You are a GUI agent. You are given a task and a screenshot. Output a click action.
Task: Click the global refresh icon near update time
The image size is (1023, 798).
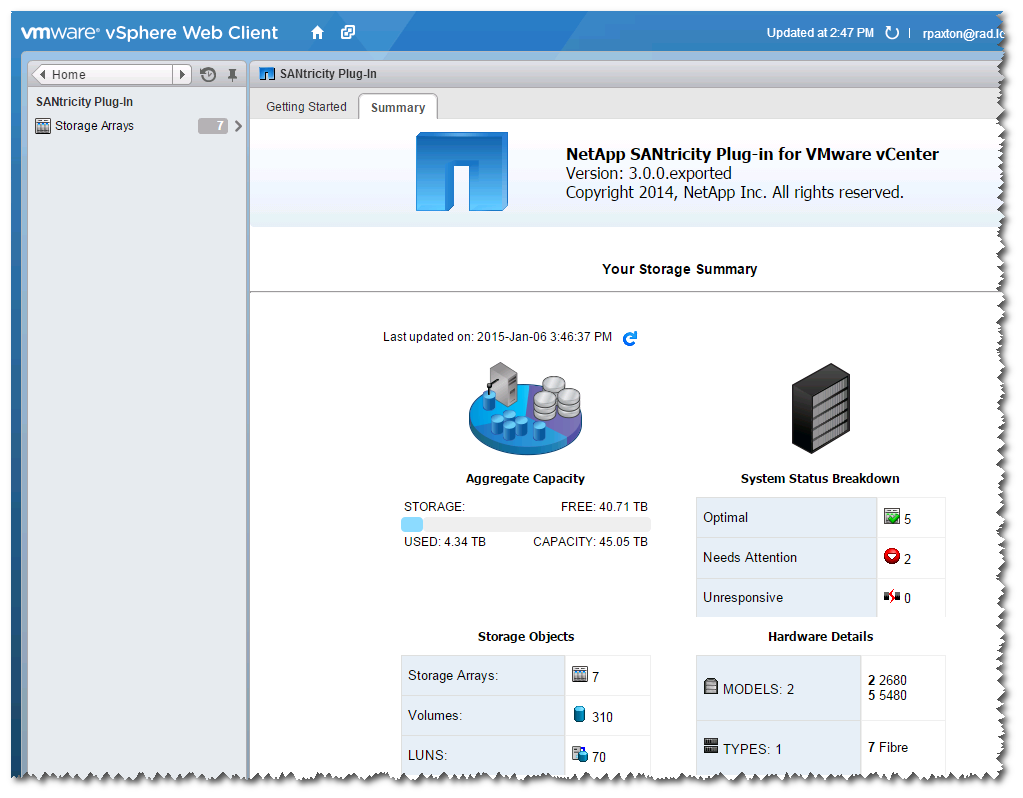pos(892,33)
